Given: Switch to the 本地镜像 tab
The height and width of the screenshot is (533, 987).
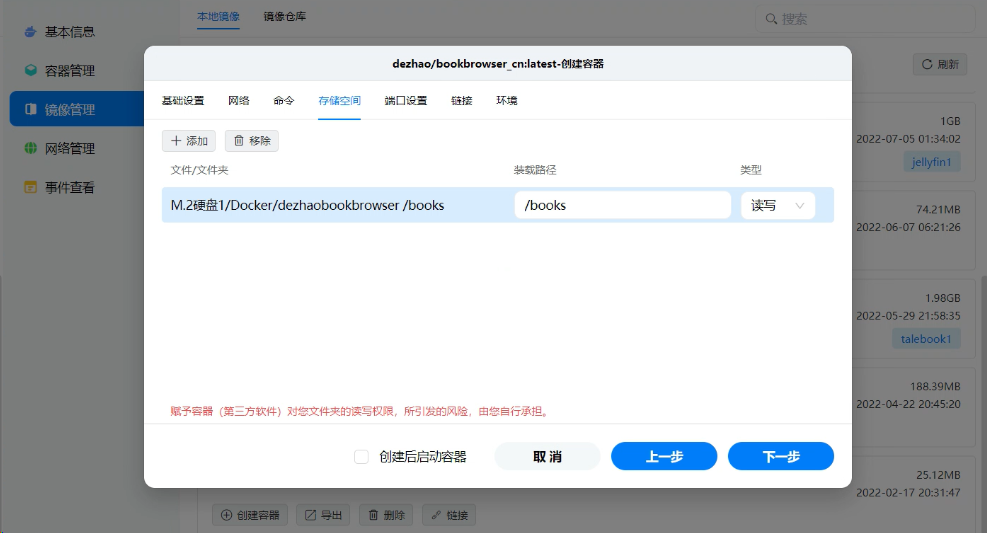Looking at the screenshot, I should tap(218, 16).
